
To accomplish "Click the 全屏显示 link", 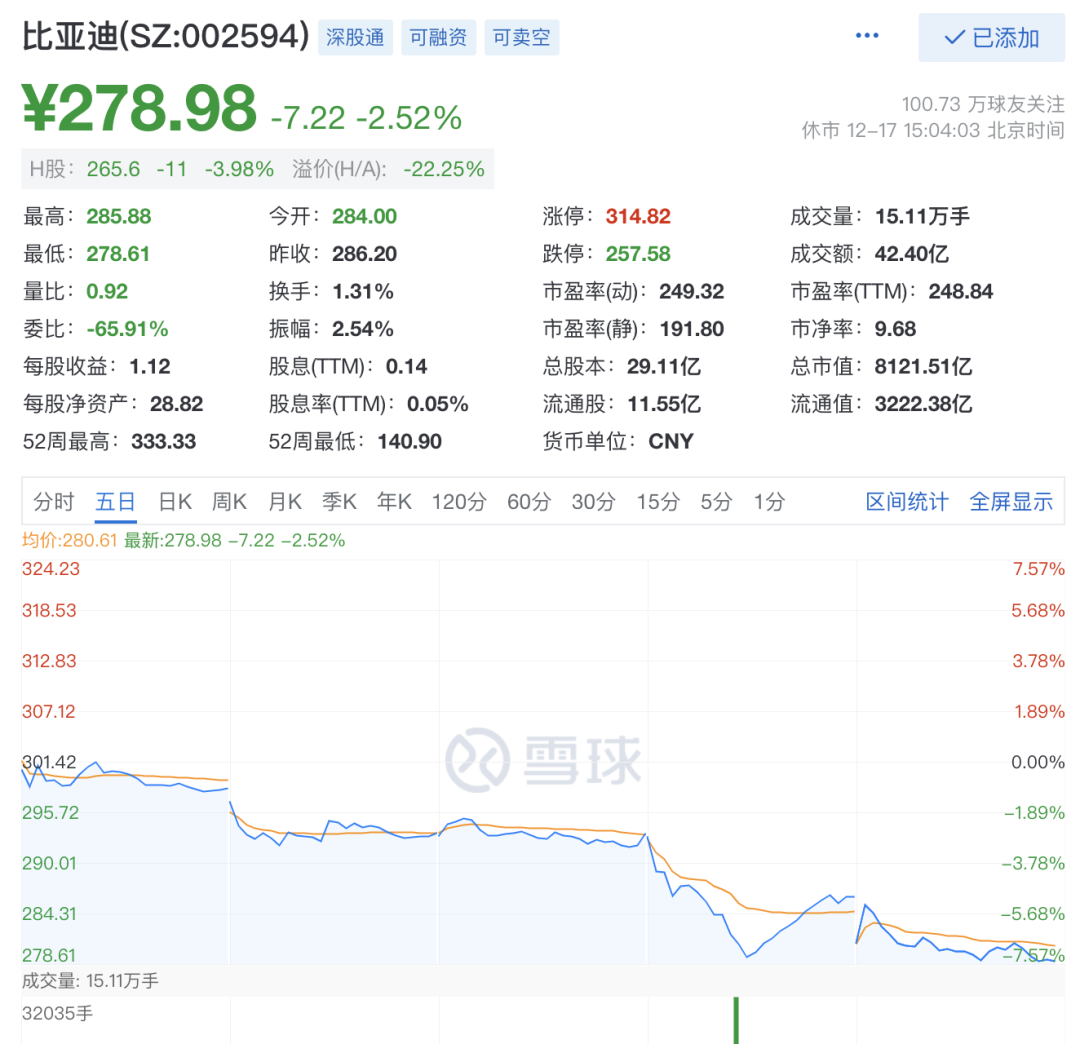I will [1011, 501].
